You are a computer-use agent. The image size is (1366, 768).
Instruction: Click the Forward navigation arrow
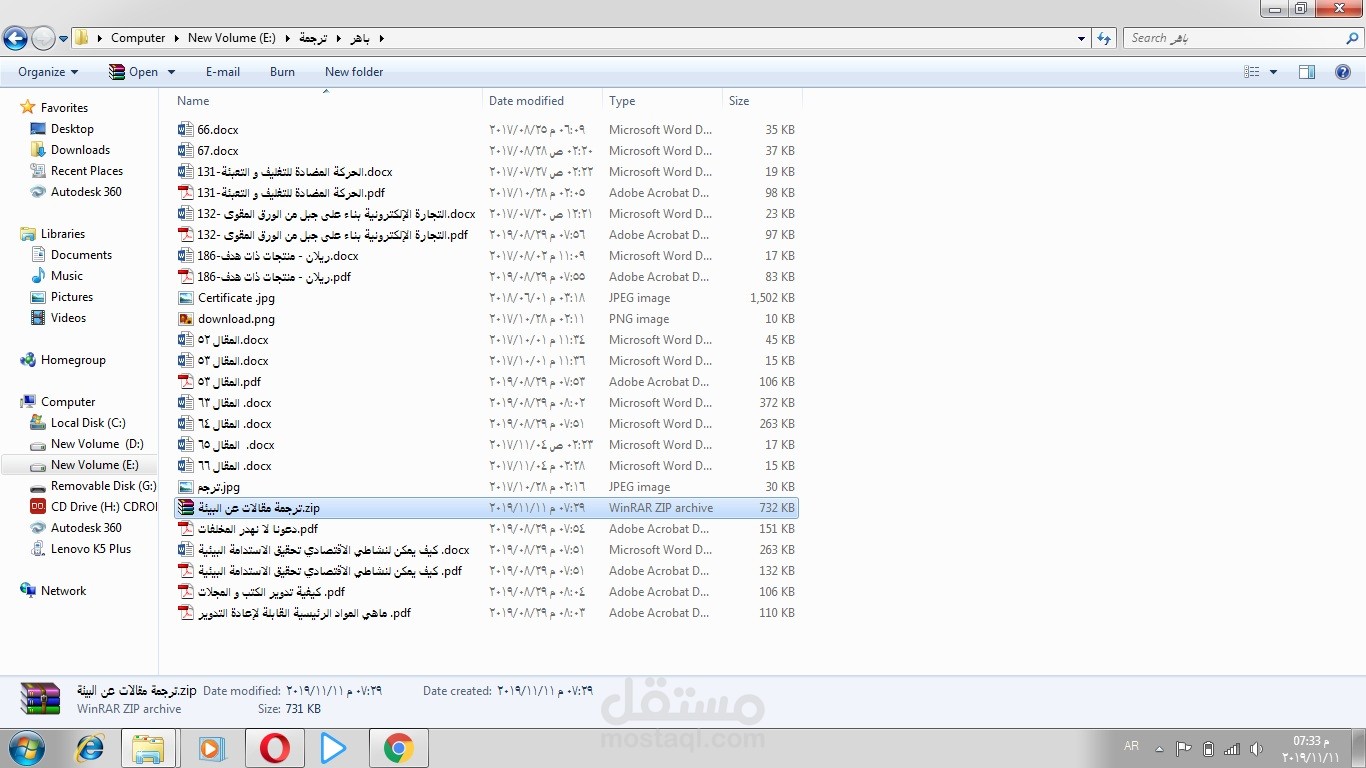43,39
